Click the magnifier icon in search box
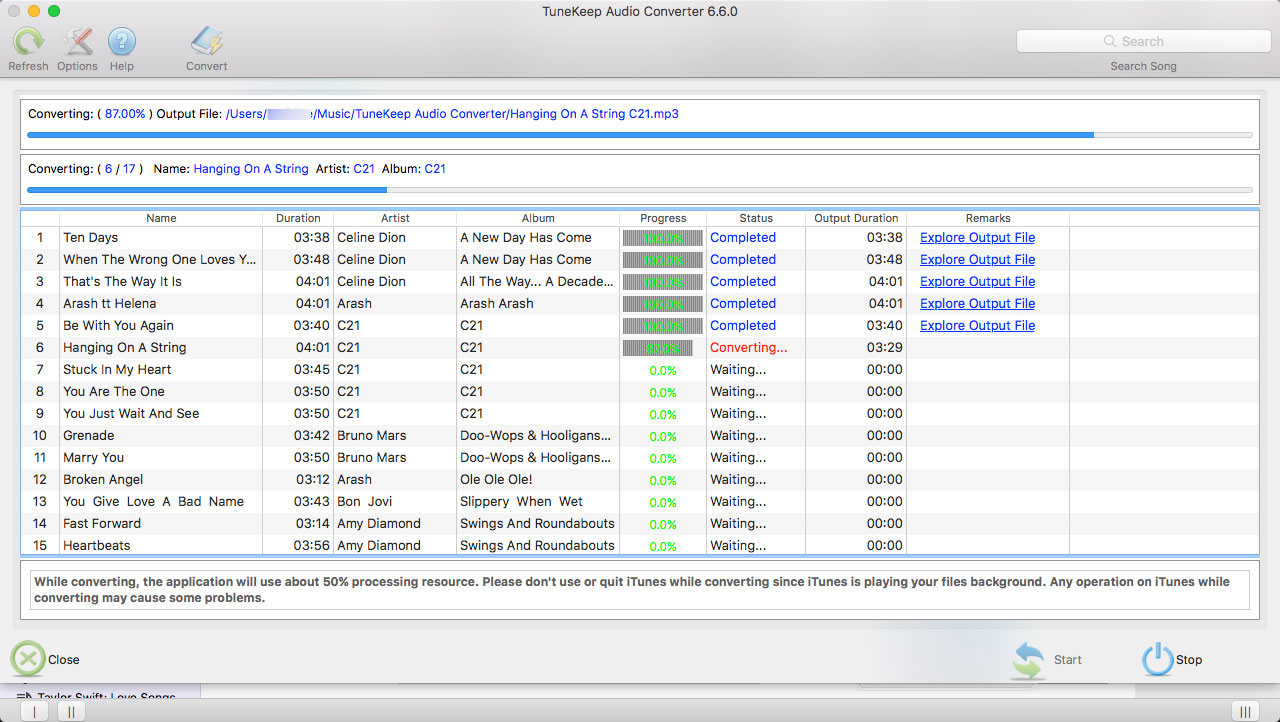1280x722 pixels. [1110, 41]
